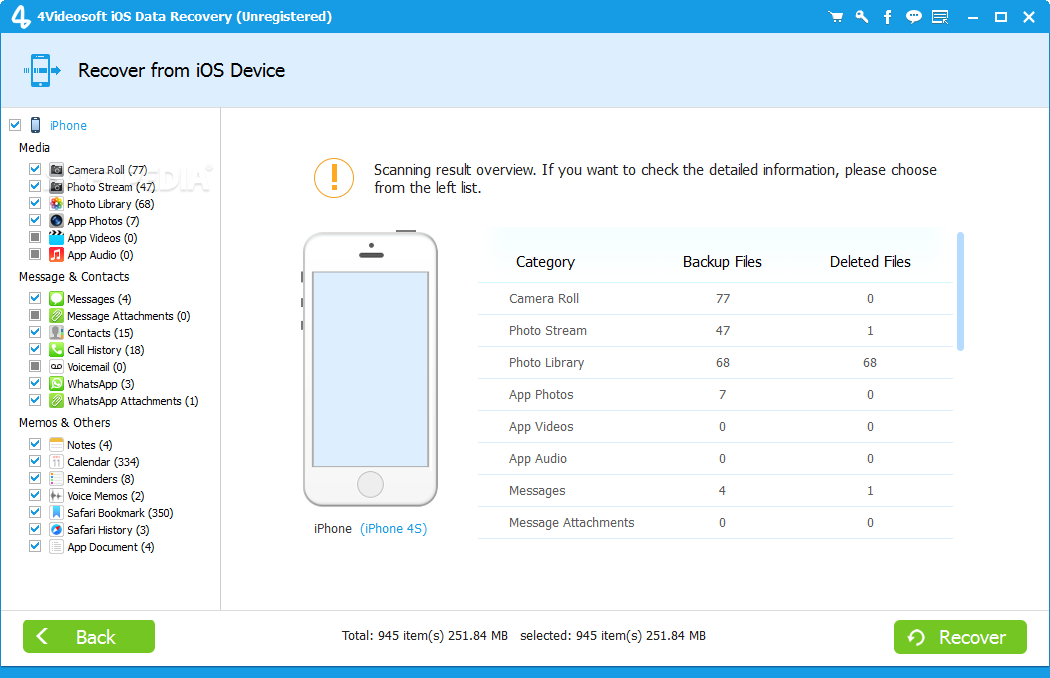1050x678 pixels.
Task: Toggle the Notes checkbox
Action: point(35,444)
